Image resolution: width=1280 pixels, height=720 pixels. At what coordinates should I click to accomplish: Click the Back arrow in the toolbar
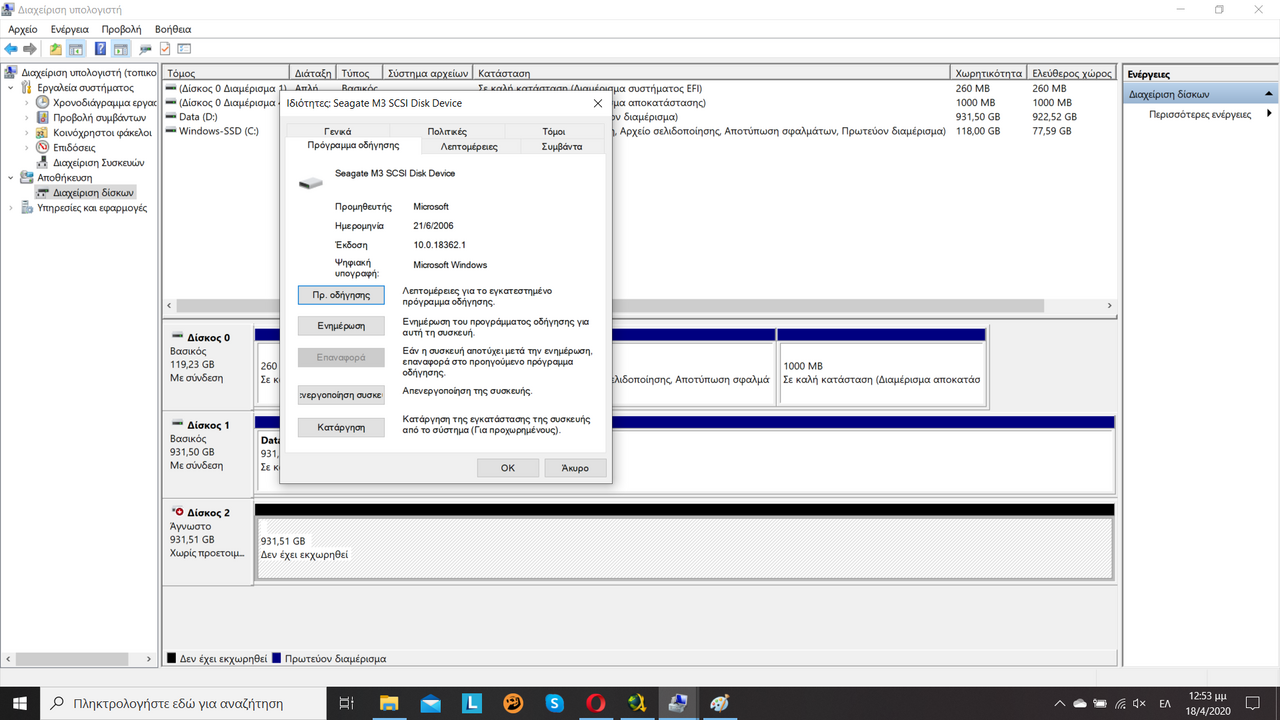coord(11,49)
